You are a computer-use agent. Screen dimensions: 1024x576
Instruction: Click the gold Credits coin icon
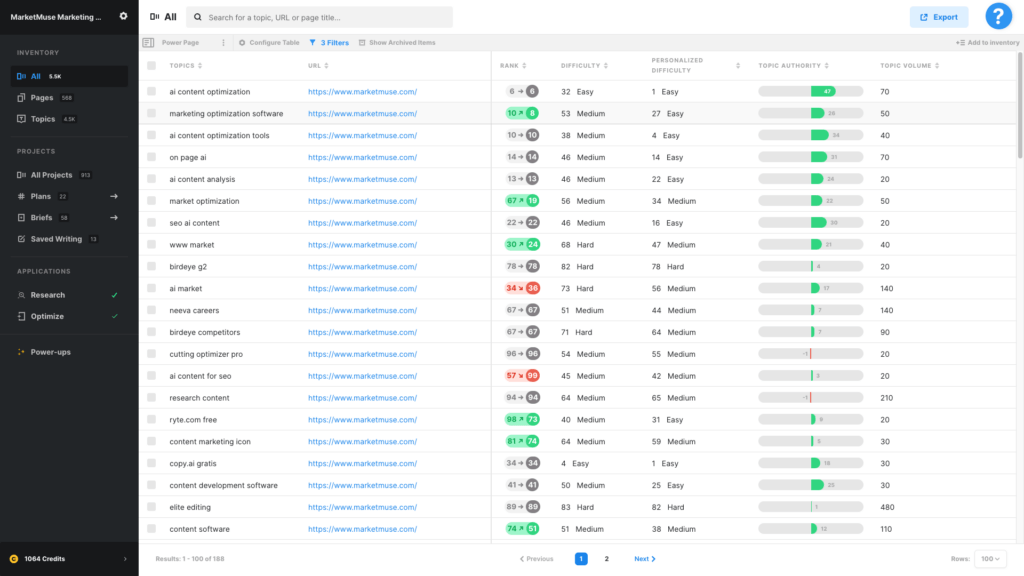[14, 559]
